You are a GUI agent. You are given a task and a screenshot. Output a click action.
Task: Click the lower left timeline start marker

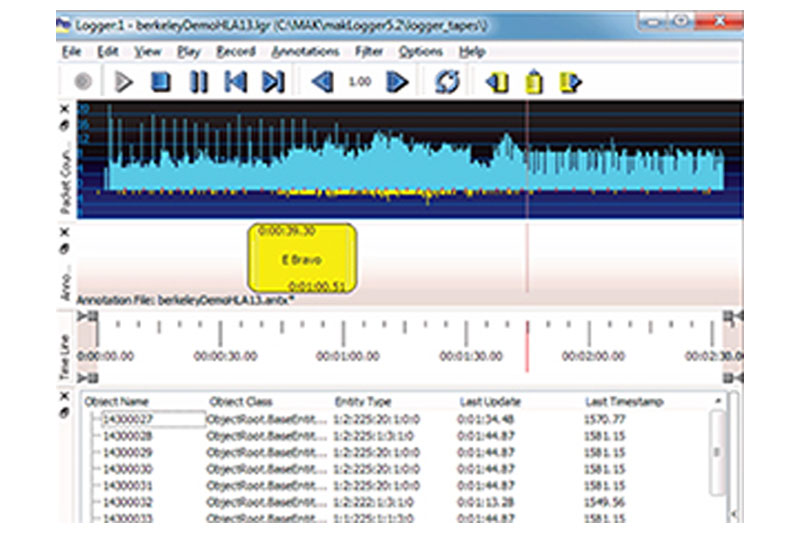88,378
